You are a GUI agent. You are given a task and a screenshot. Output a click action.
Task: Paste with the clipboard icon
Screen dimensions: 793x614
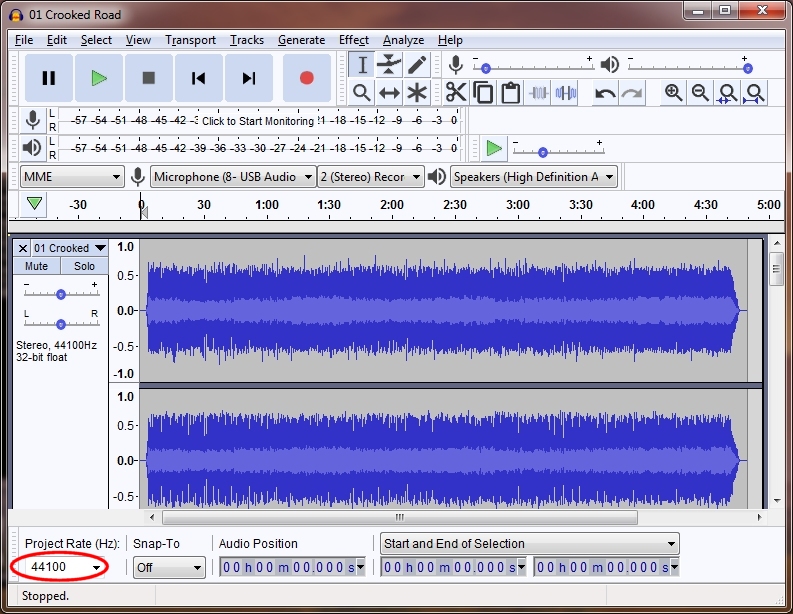(511, 93)
